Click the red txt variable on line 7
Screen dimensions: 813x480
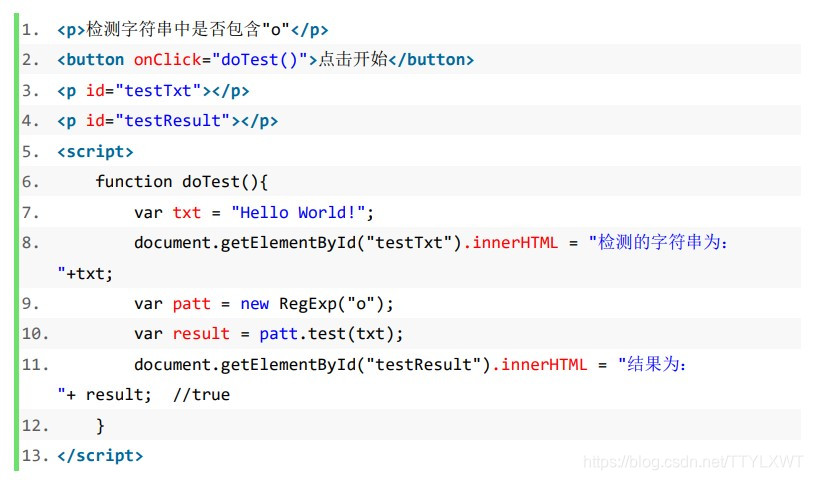[x=186, y=213]
